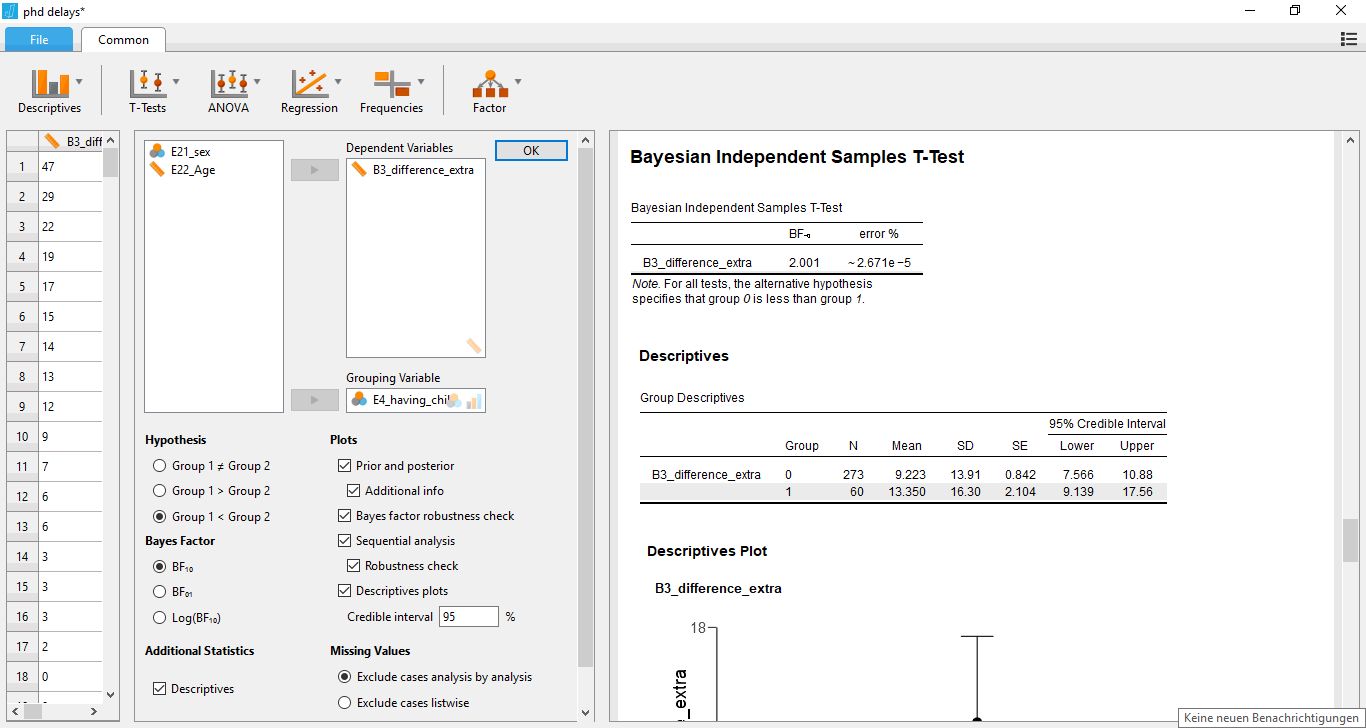Open the Regression analysis icon

pyautogui.click(x=309, y=83)
